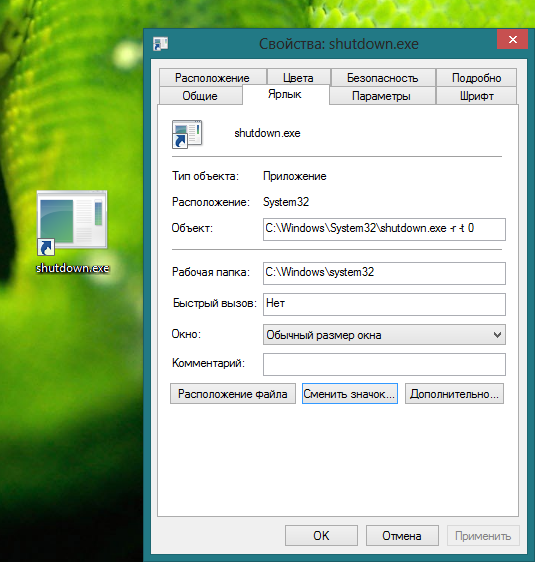The width and height of the screenshot is (535, 562).
Task: Open the Цвета tab
Action: 298,77
